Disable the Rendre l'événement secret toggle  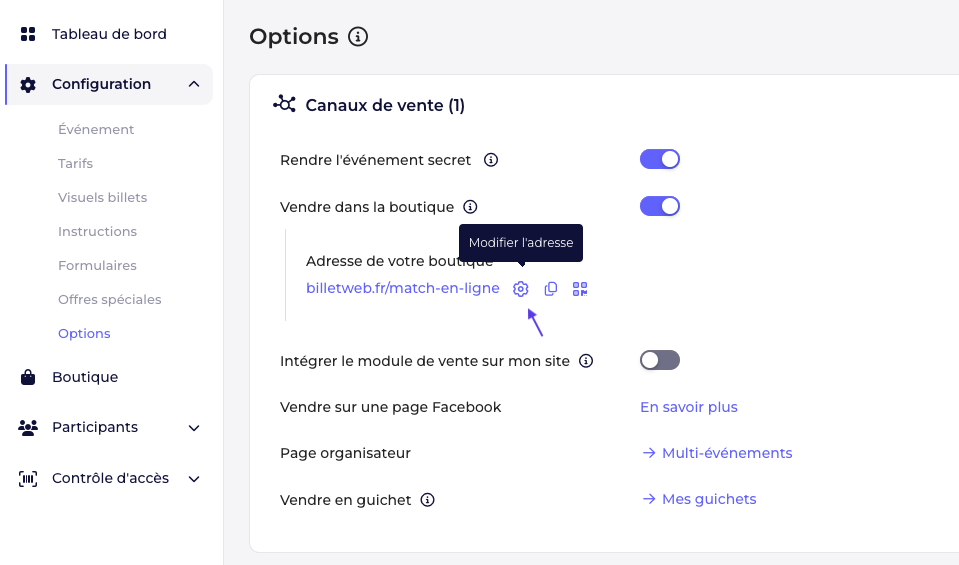[660, 159]
